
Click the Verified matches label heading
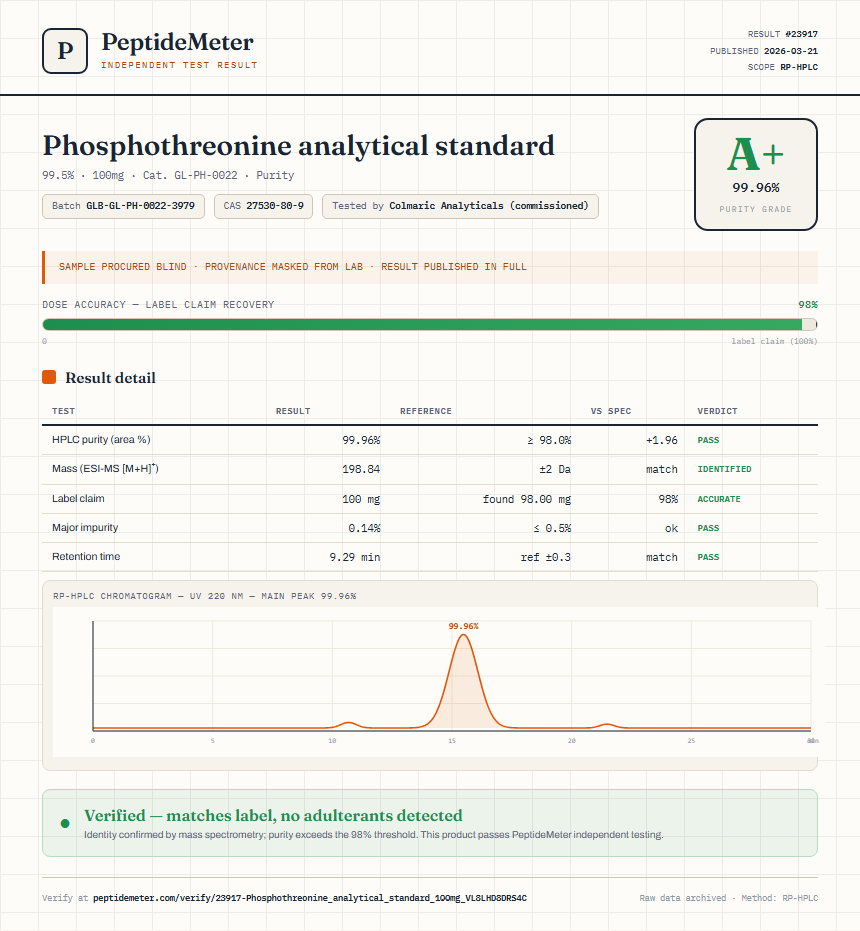[x=273, y=815]
